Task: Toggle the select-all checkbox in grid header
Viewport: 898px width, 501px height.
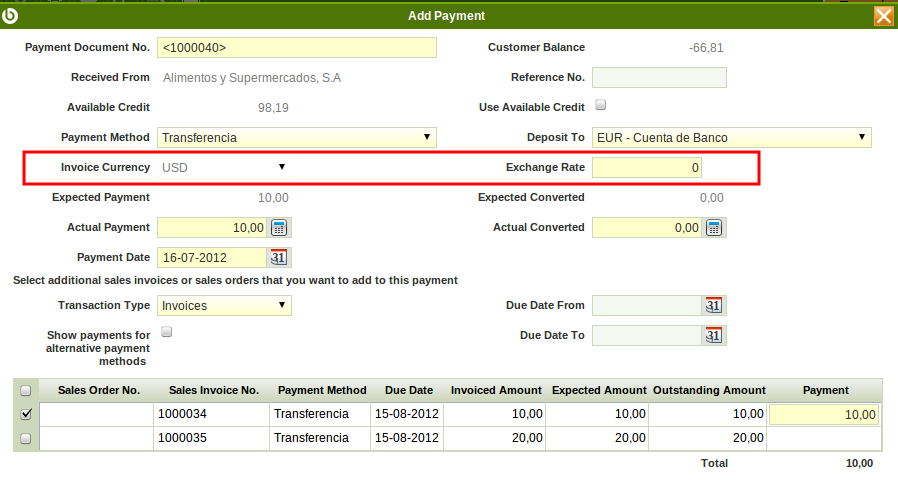Action: [x=26, y=391]
